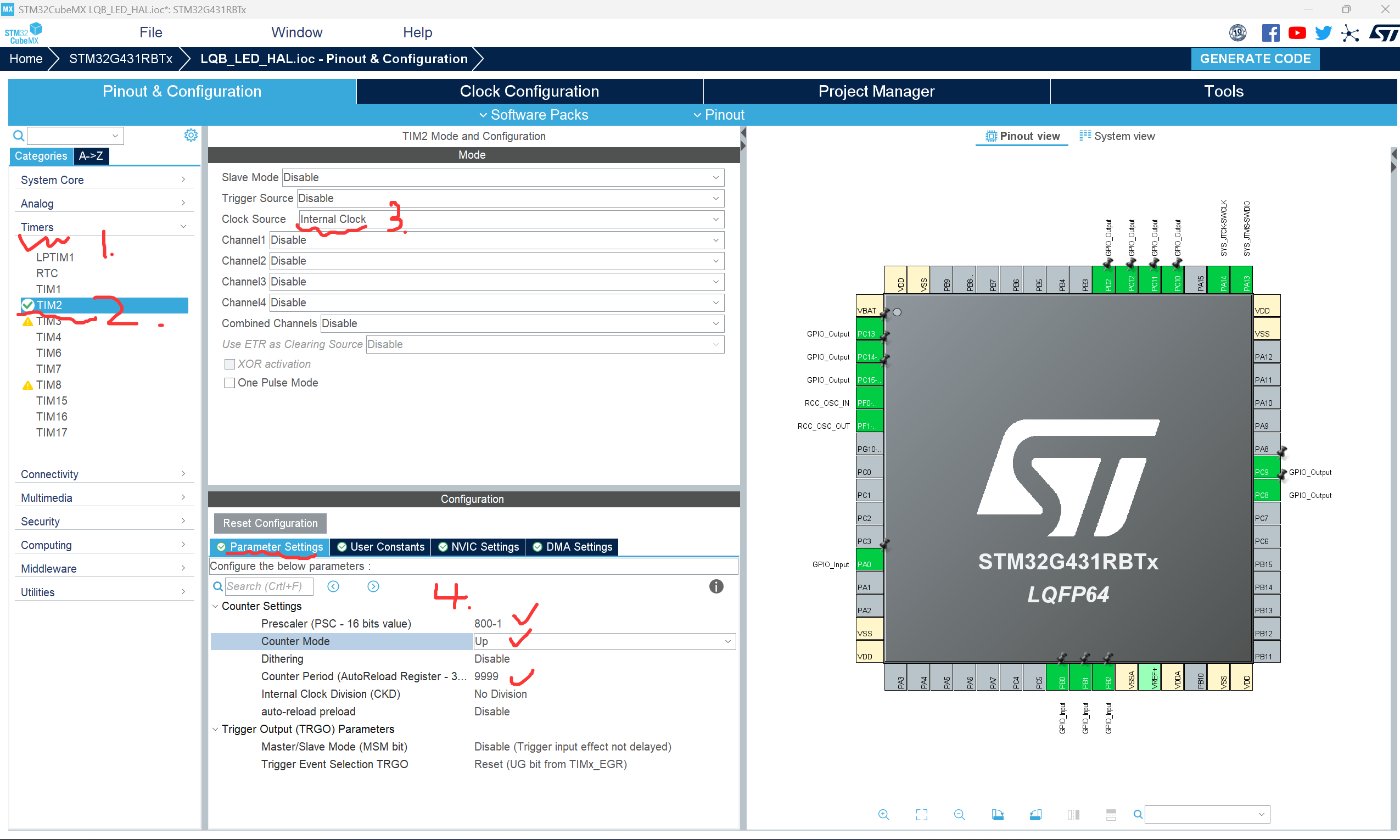
Task: Open the Counter Mode dropdown
Action: (x=604, y=641)
